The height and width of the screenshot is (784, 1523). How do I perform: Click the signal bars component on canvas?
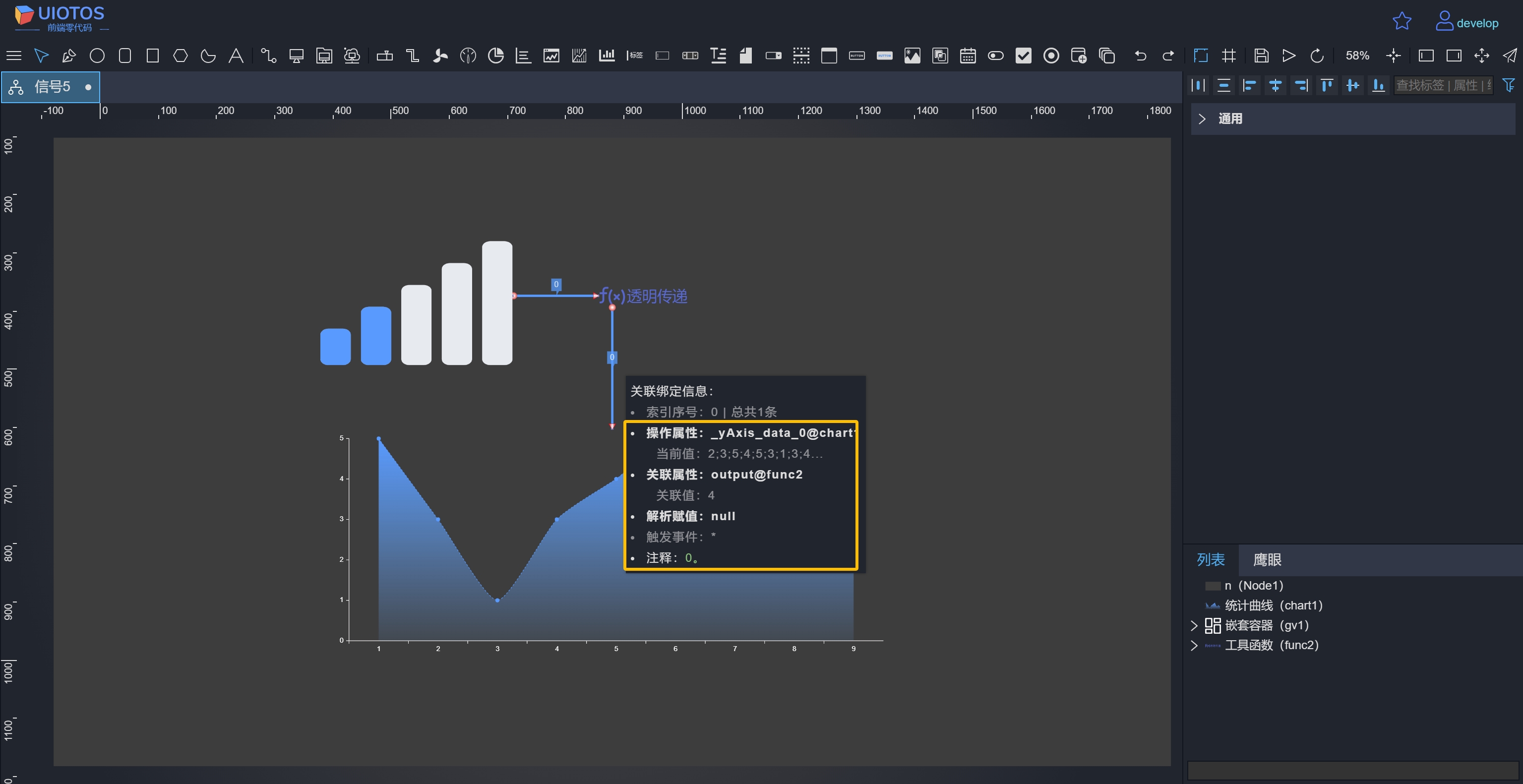(416, 302)
